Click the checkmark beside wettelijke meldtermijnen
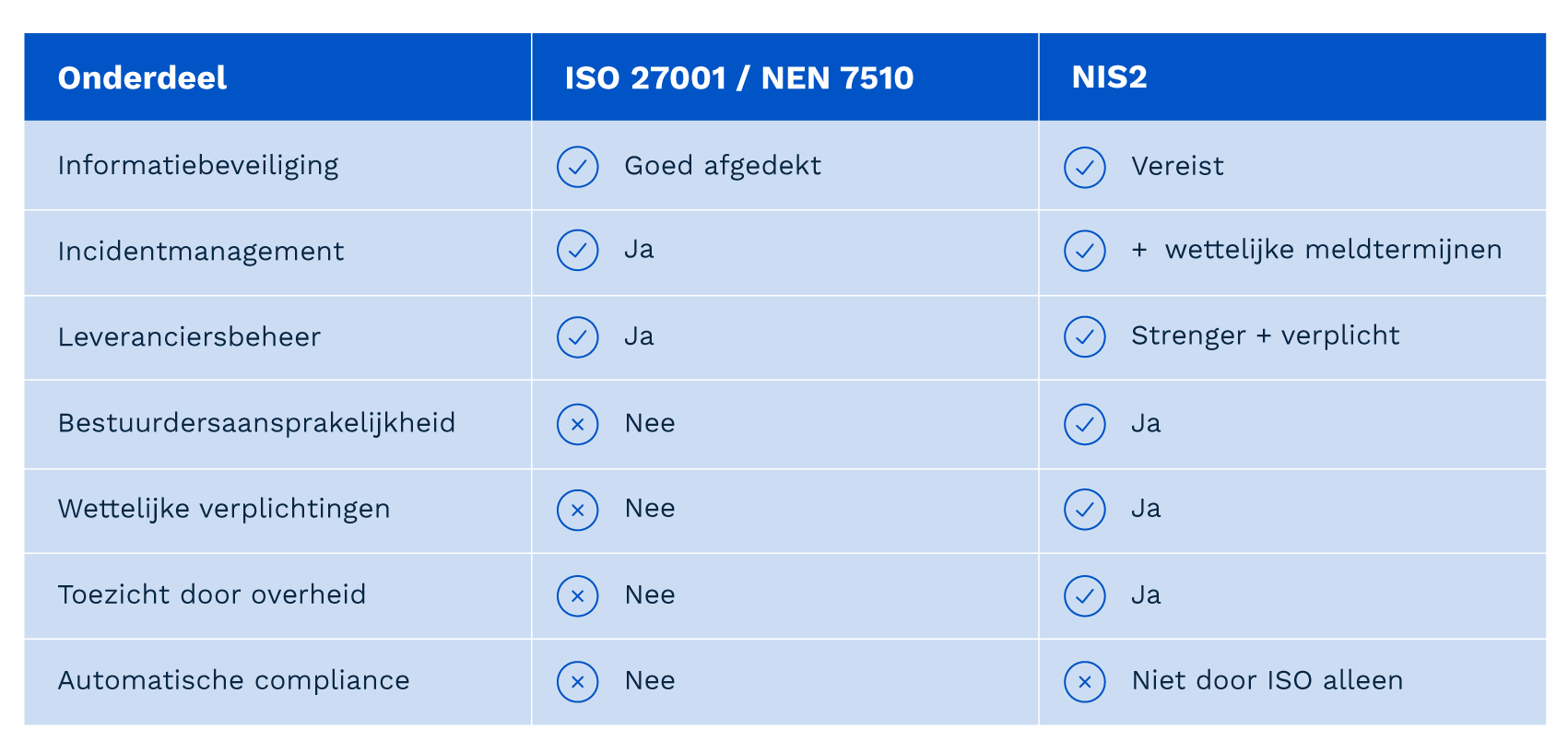Screen dimensions: 1568x753 pos(1085,251)
